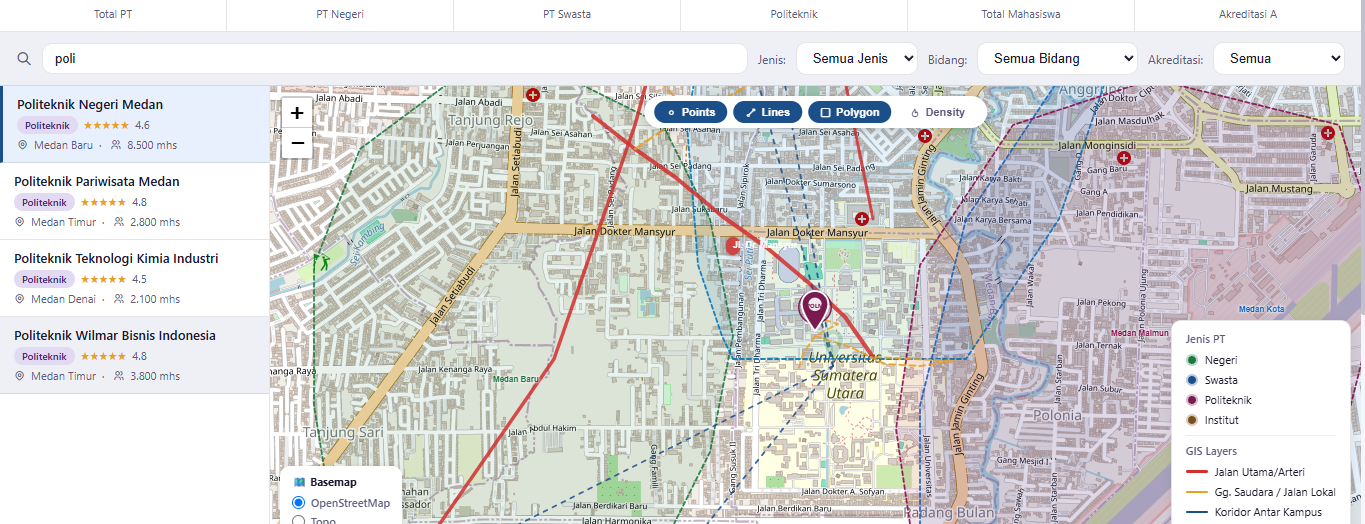Screen dimensions: 1365x524
Task: Select the PT Swasta stat tab
Action: click(567, 15)
